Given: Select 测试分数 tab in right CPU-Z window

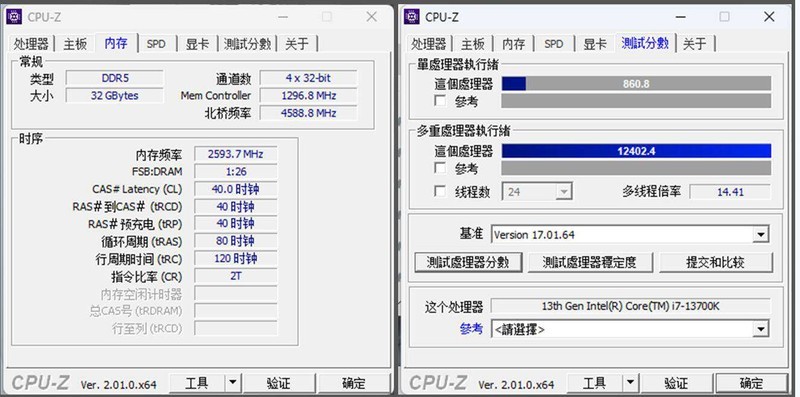Looking at the screenshot, I should click(645, 43).
